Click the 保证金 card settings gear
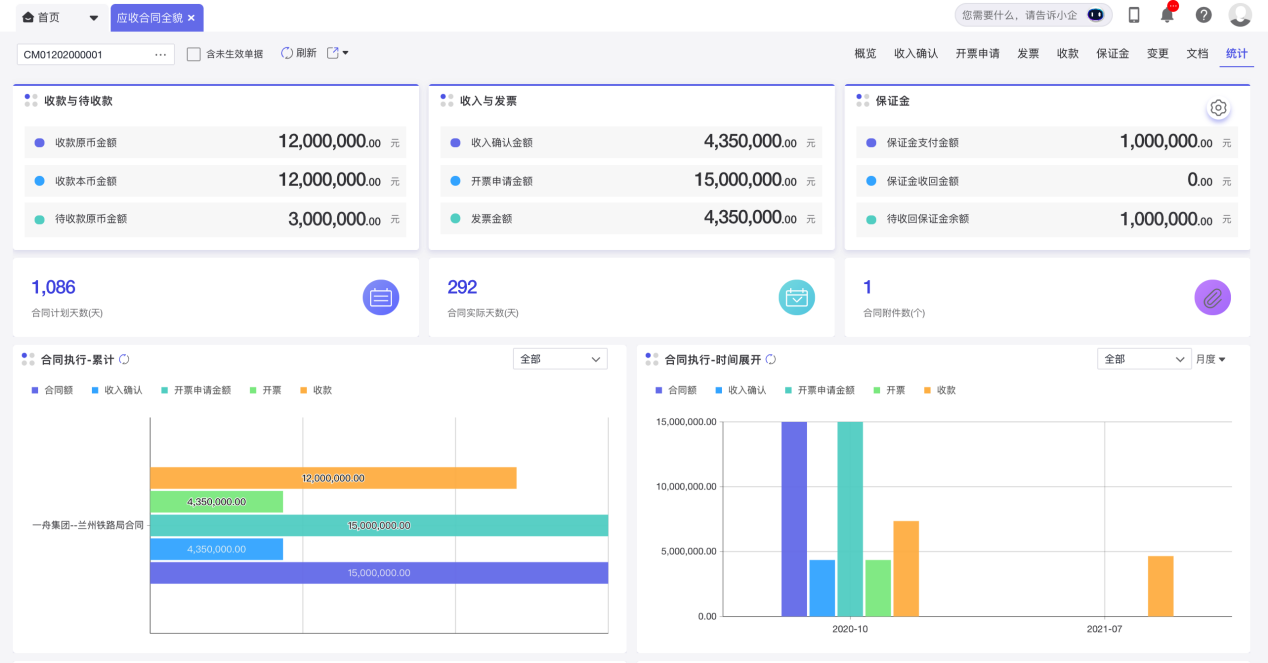 [x=1218, y=108]
